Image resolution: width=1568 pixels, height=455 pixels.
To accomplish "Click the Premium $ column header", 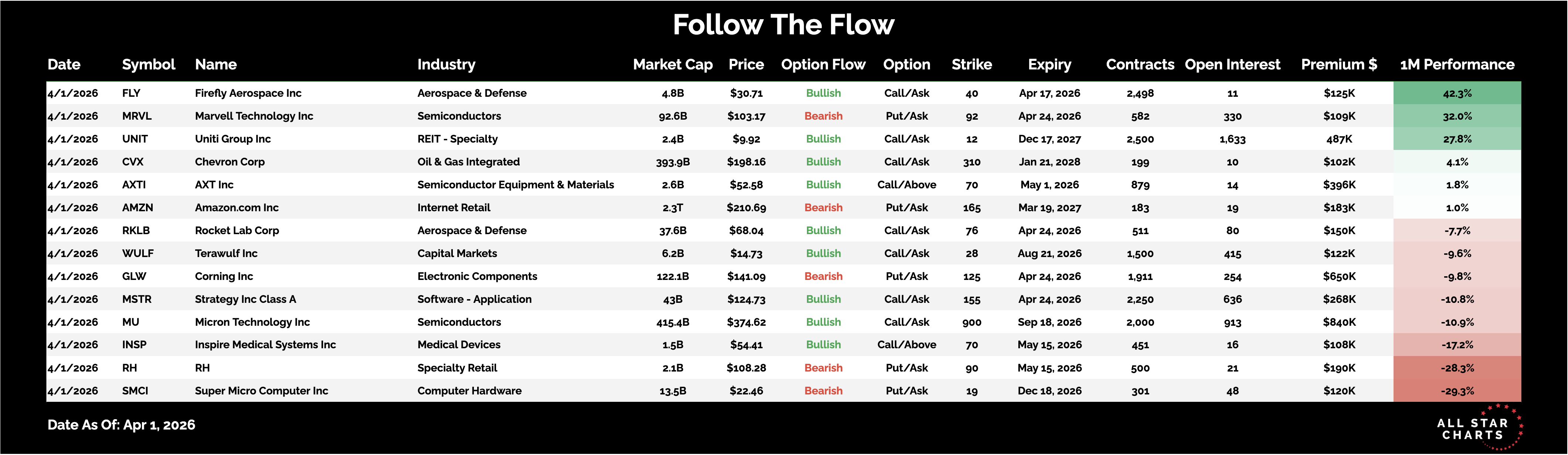I will pyautogui.click(x=1338, y=65).
